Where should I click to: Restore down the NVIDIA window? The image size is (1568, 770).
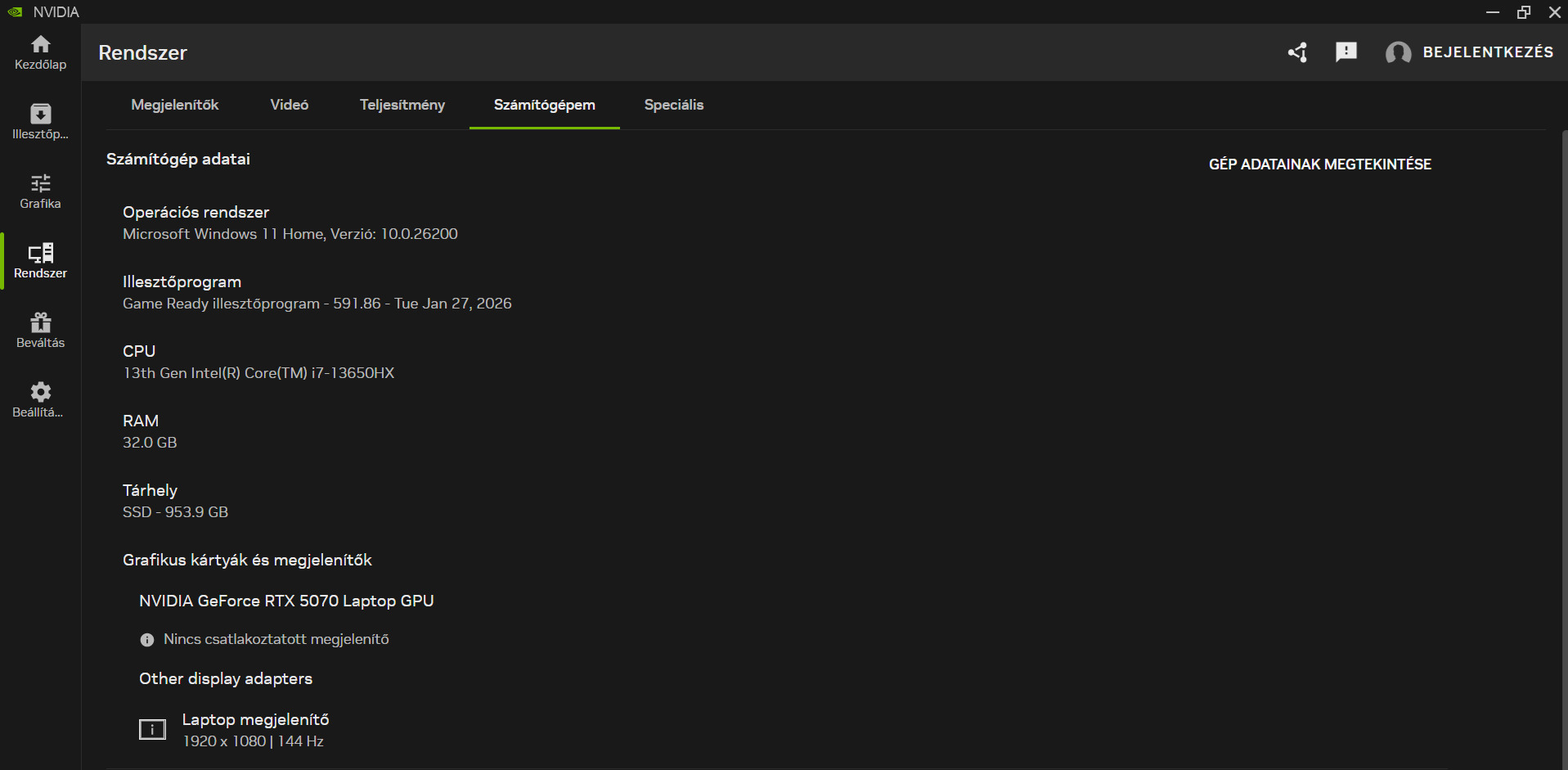tap(1524, 12)
